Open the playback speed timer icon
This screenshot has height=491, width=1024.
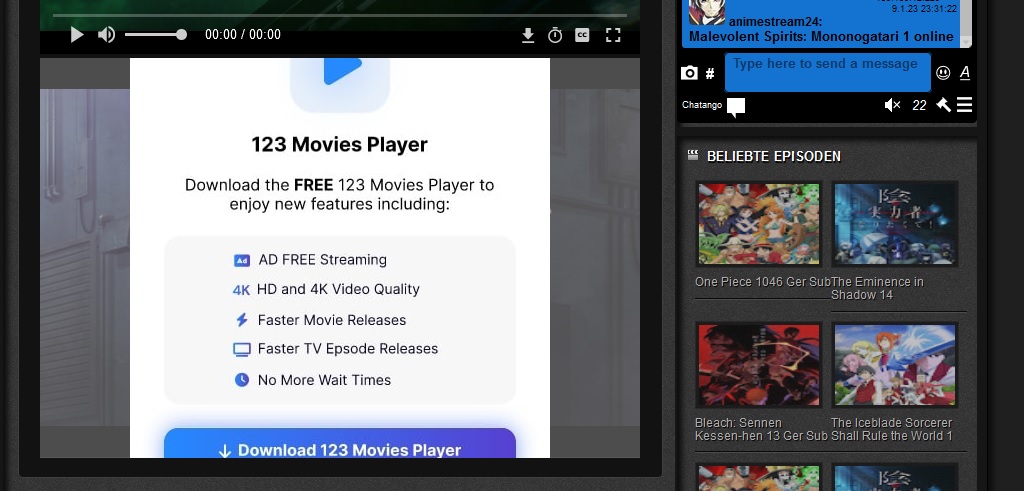tap(555, 35)
